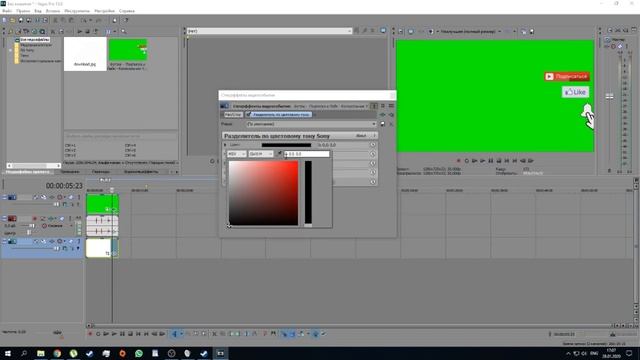640x360 pixels.
Task: Click Record button under video preview
Action: (458, 161)
